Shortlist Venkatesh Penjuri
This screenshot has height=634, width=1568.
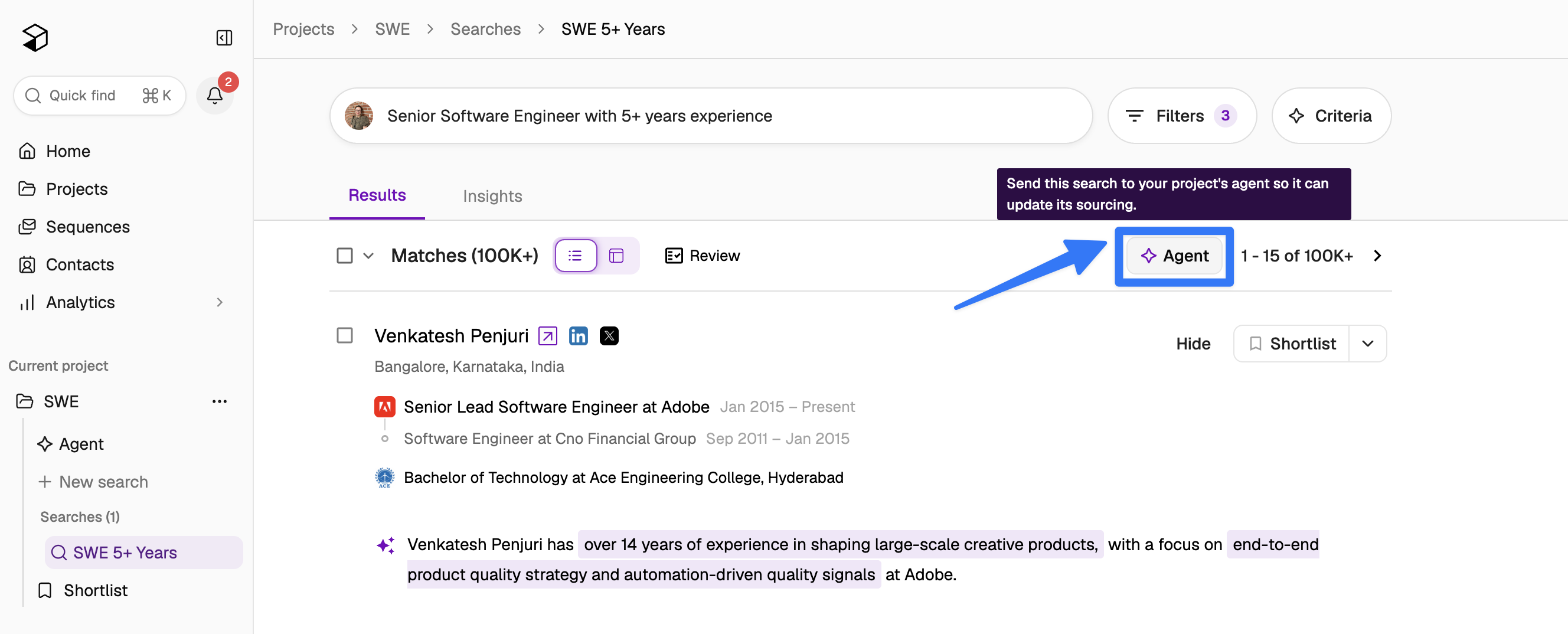[x=1291, y=344]
